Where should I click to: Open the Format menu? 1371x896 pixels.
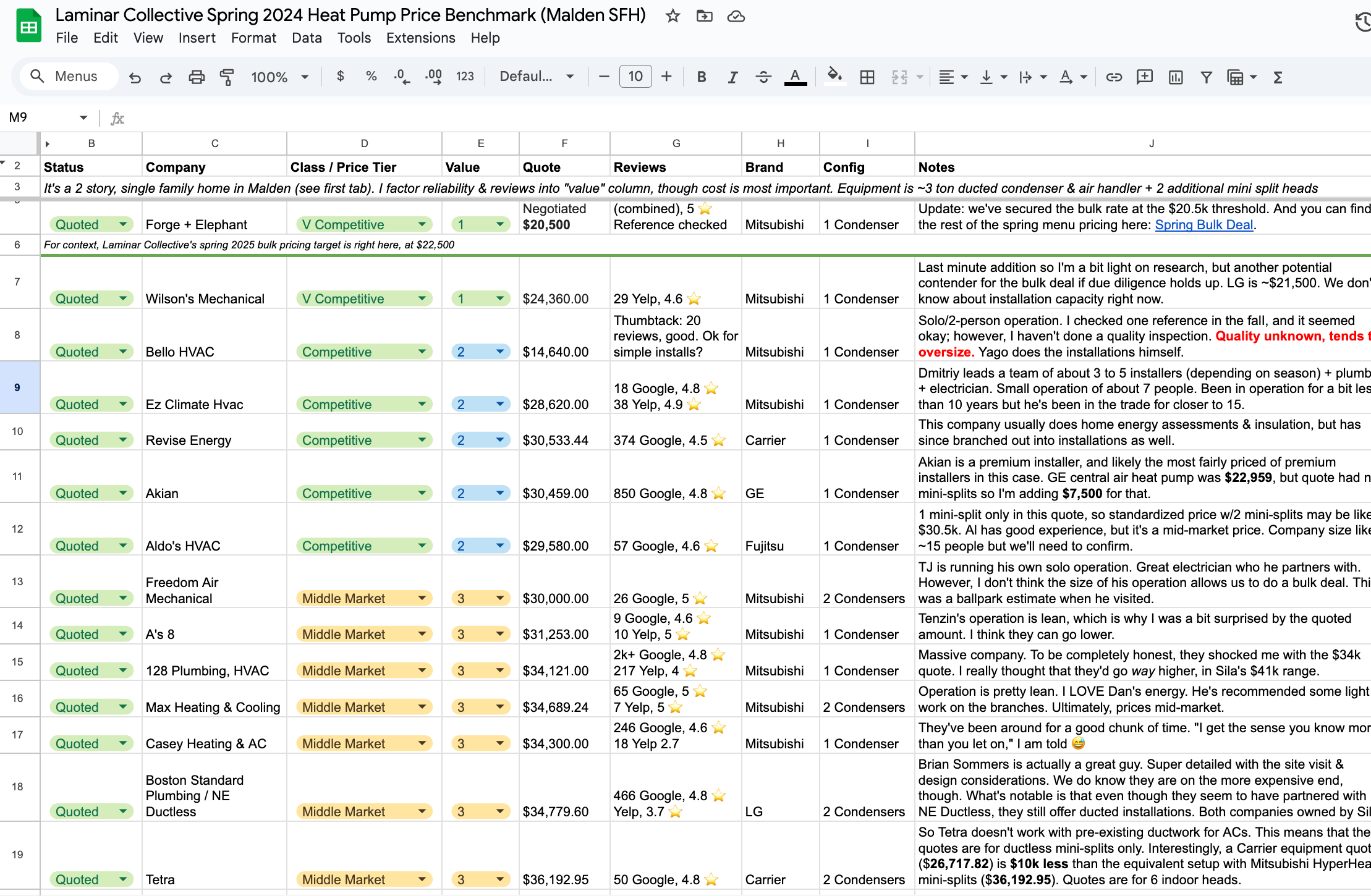point(253,38)
